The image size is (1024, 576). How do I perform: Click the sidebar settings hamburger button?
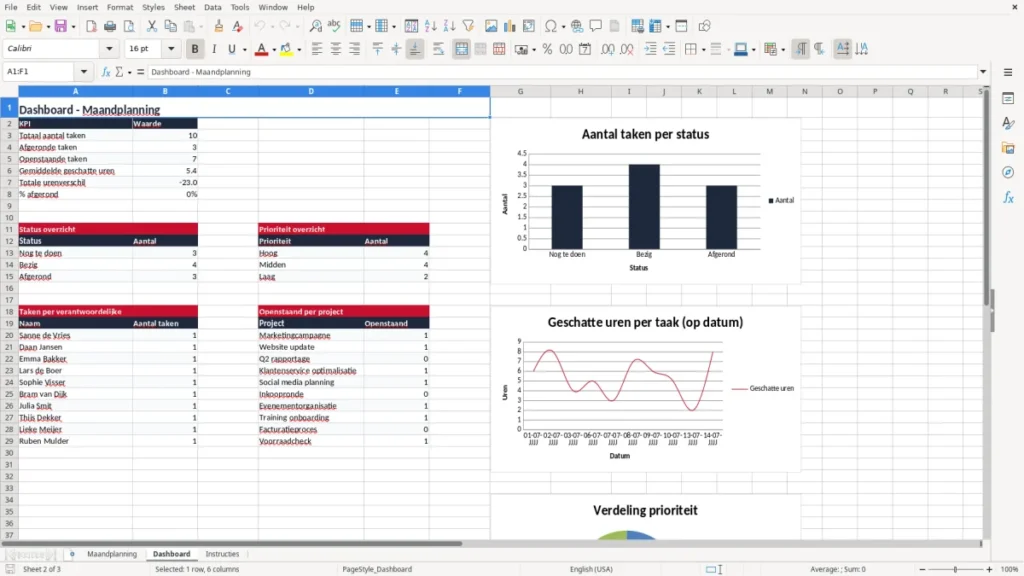(x=1008, y=72)
